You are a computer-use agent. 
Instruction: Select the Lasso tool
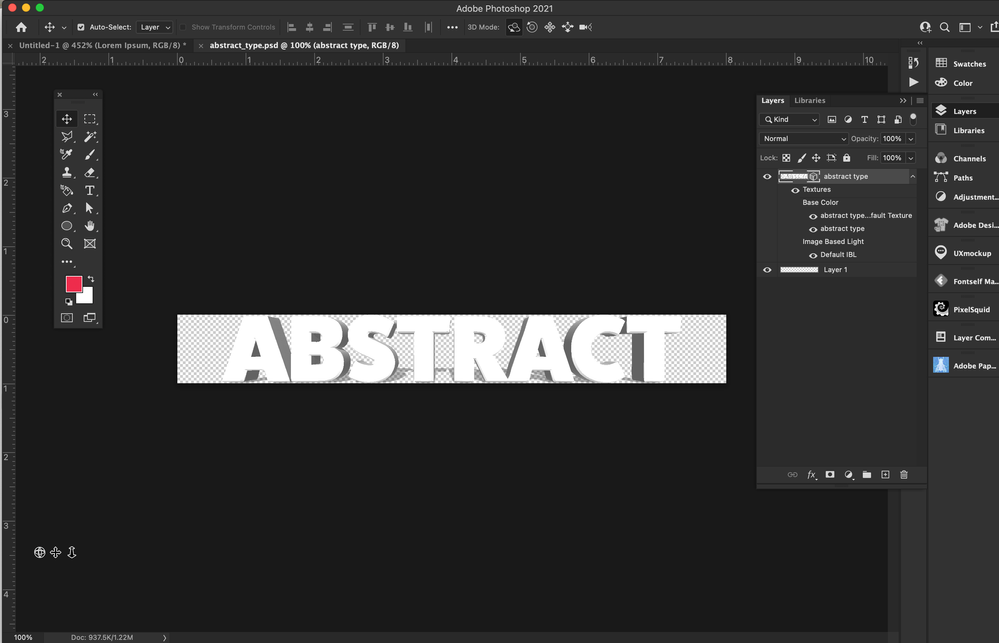(x=67, y=136)
